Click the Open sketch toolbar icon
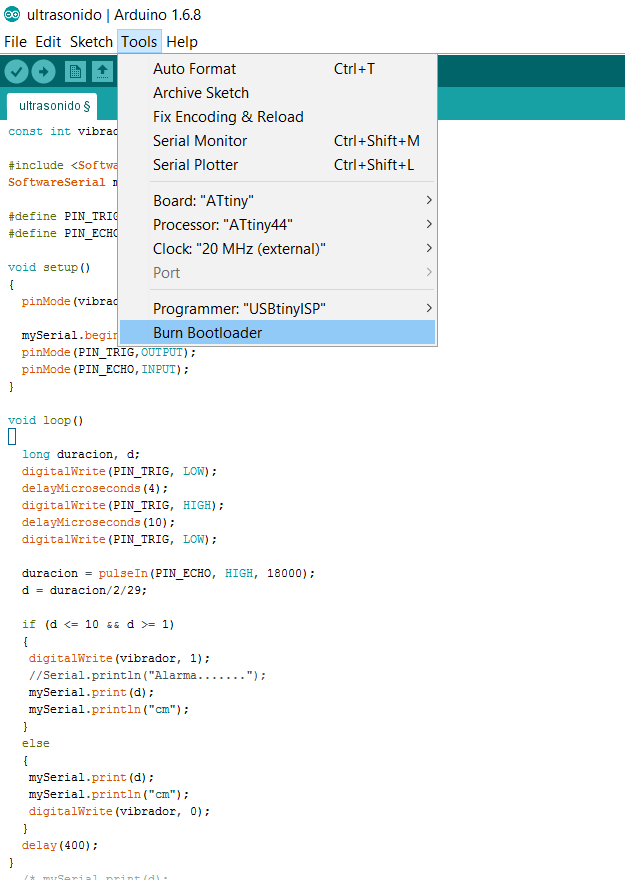625x880 pixels. pyautogui.click(x=102, y=71)
